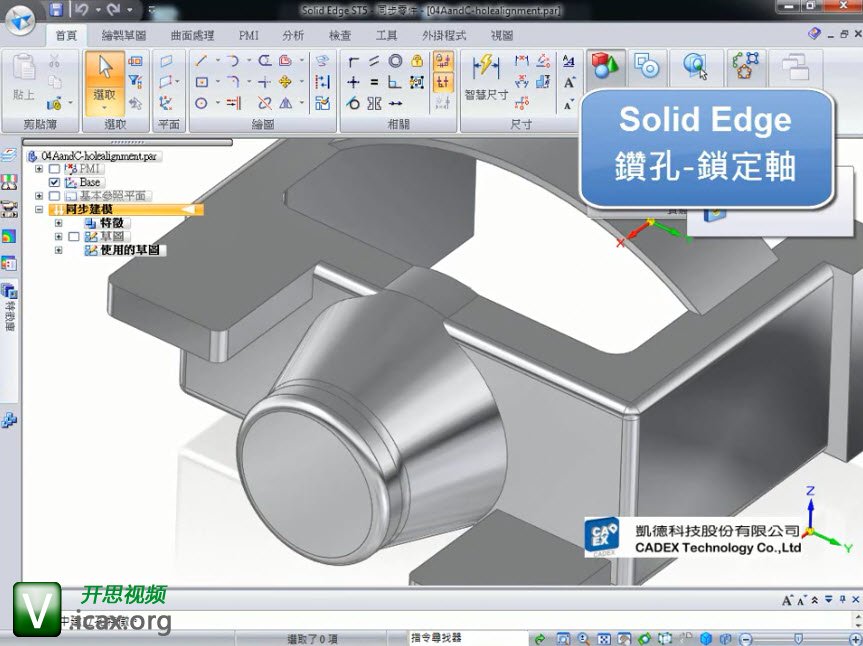Click the zoom out minus button

coord(745,639)
